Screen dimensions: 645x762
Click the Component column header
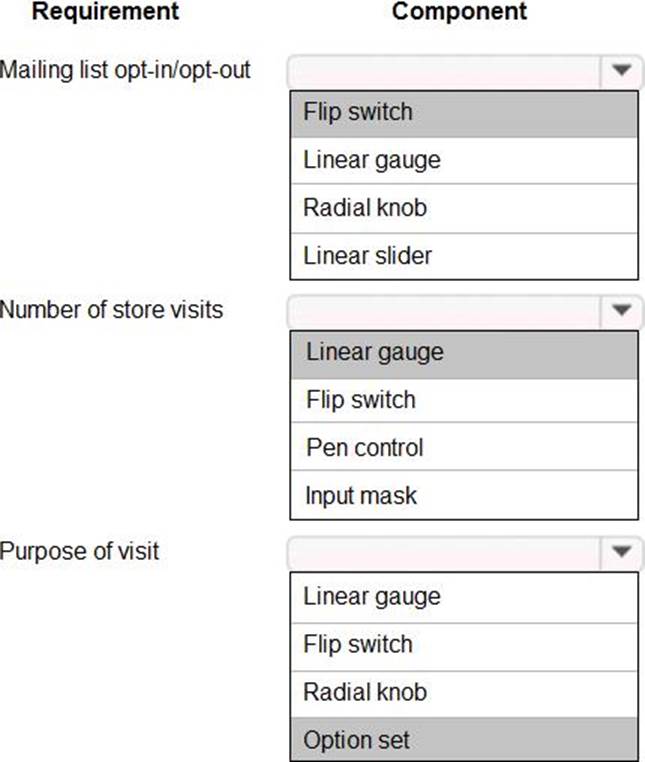coord(459,12)
